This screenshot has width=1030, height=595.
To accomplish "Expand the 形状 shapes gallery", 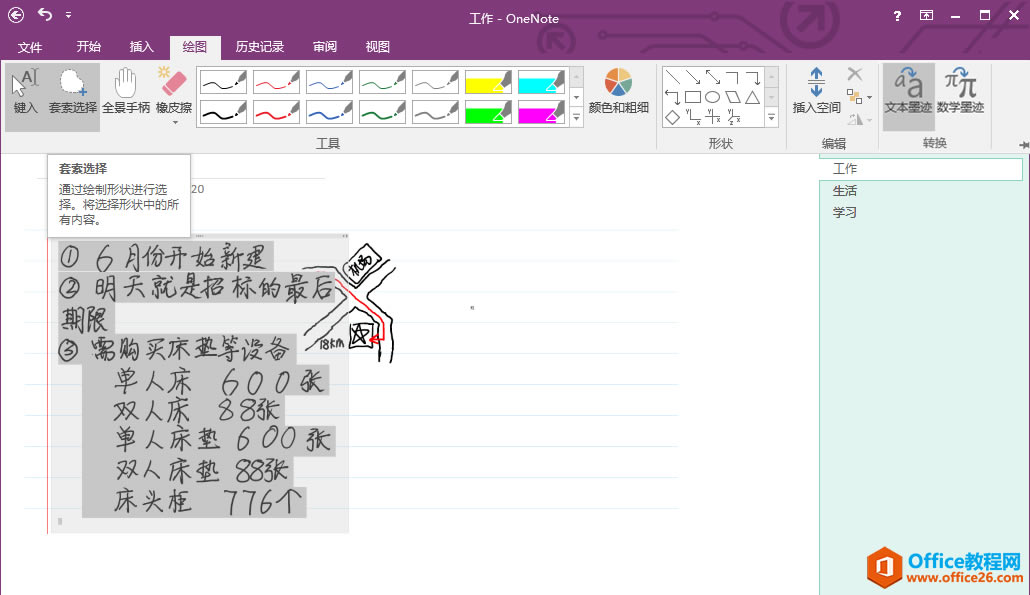I will tap(770, 117).
